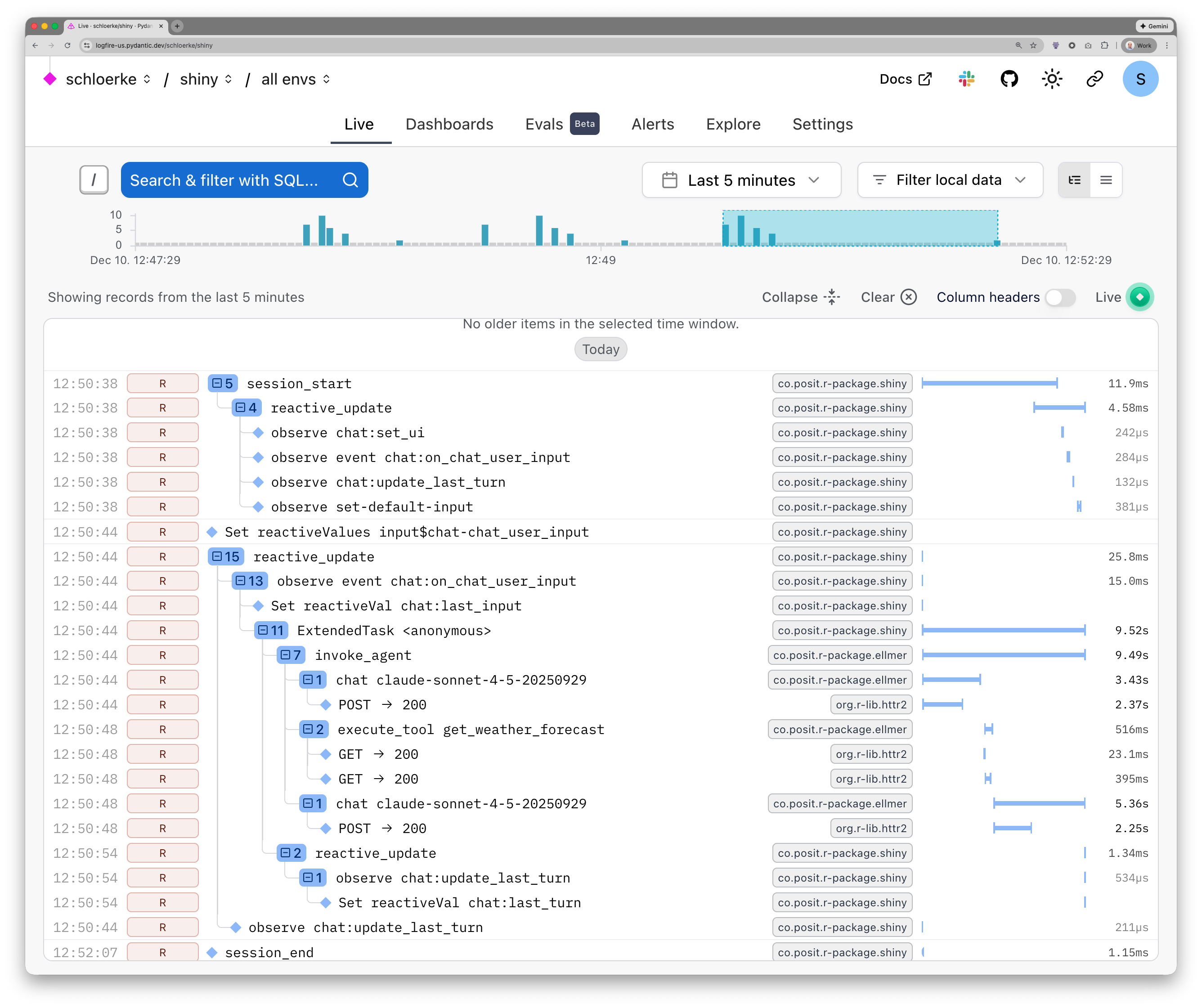The image size is (1202, 1008).
Task: Click the search magnifier in the SQL filter bar
Action: 350,180
